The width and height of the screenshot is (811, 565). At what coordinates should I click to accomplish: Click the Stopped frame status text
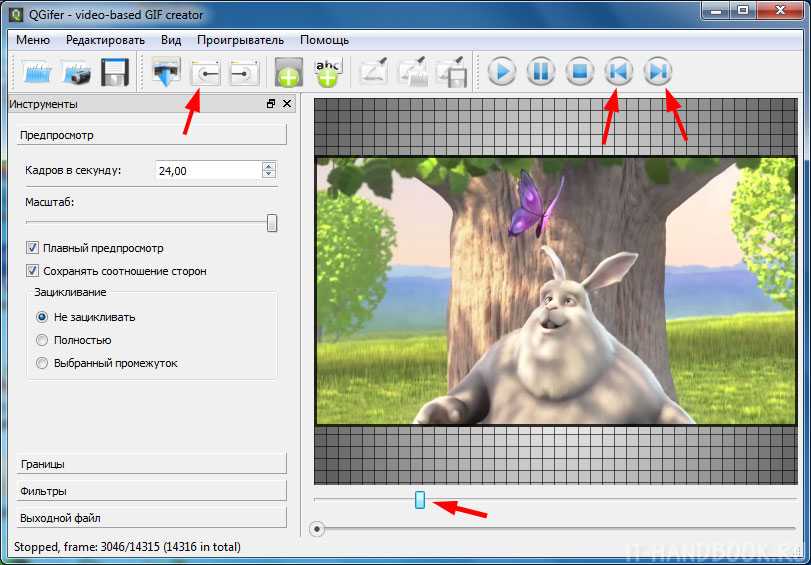[x=127, y=546]
